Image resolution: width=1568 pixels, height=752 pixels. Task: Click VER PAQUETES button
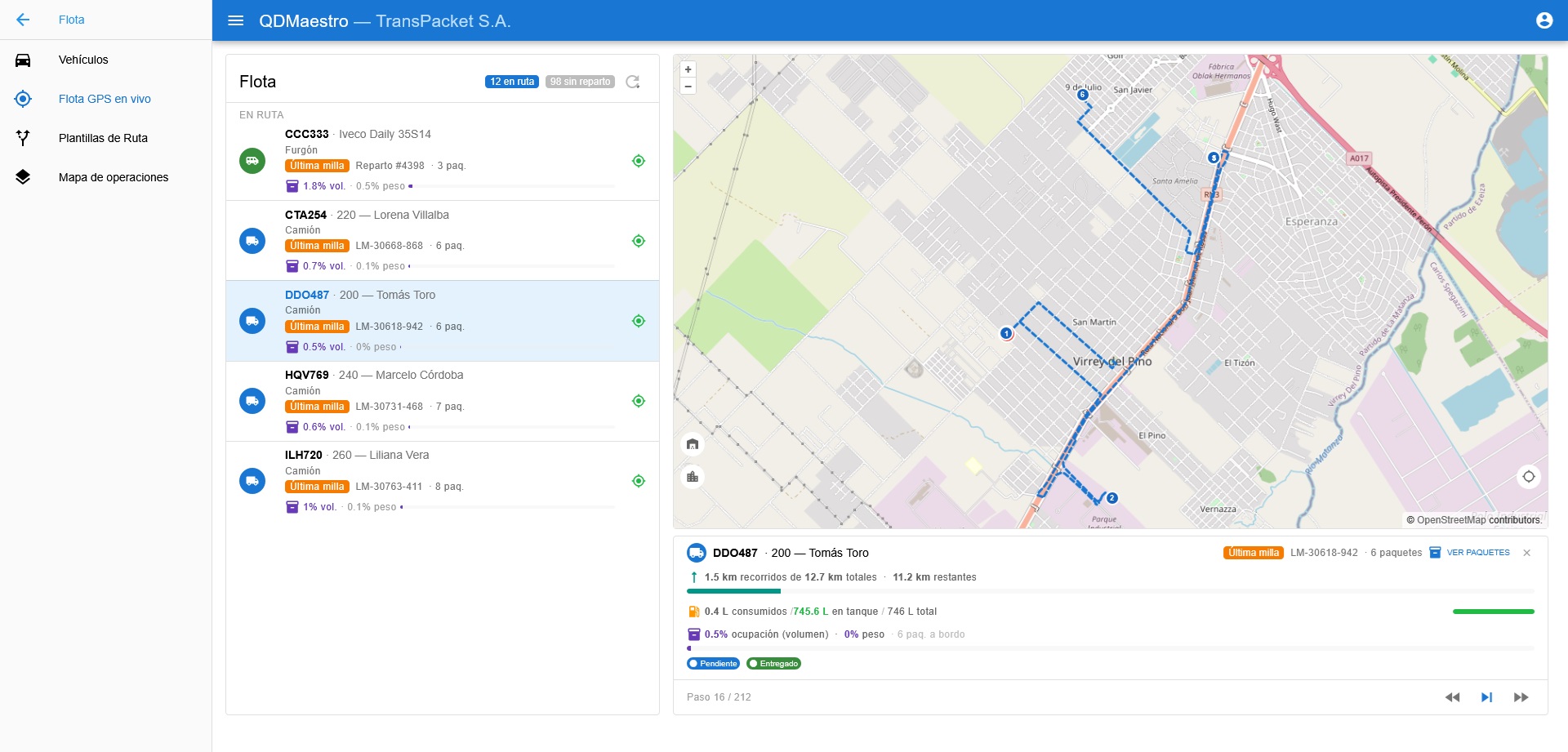[x=1469, y=553]
